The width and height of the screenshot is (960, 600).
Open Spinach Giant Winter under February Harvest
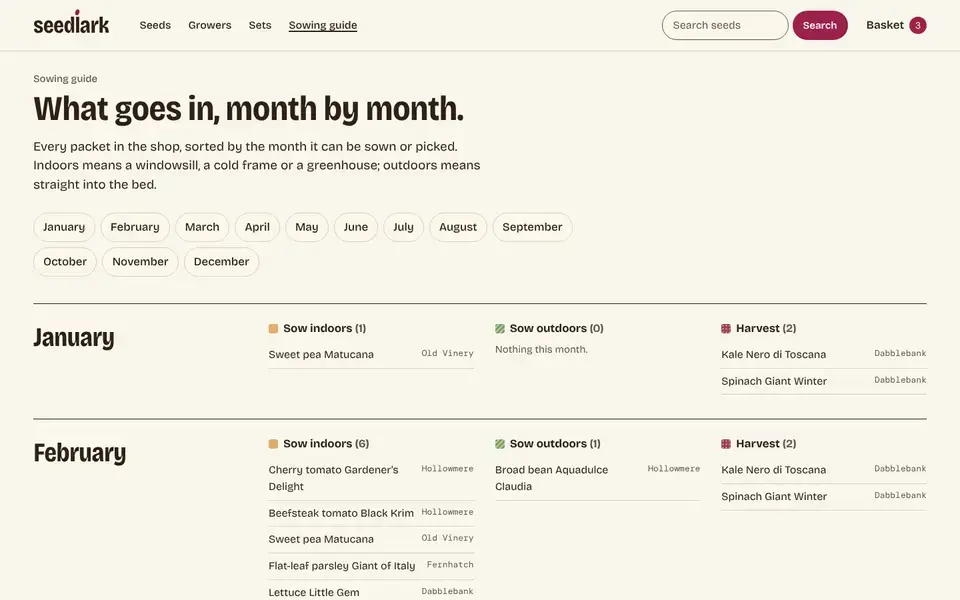[774, 497]
